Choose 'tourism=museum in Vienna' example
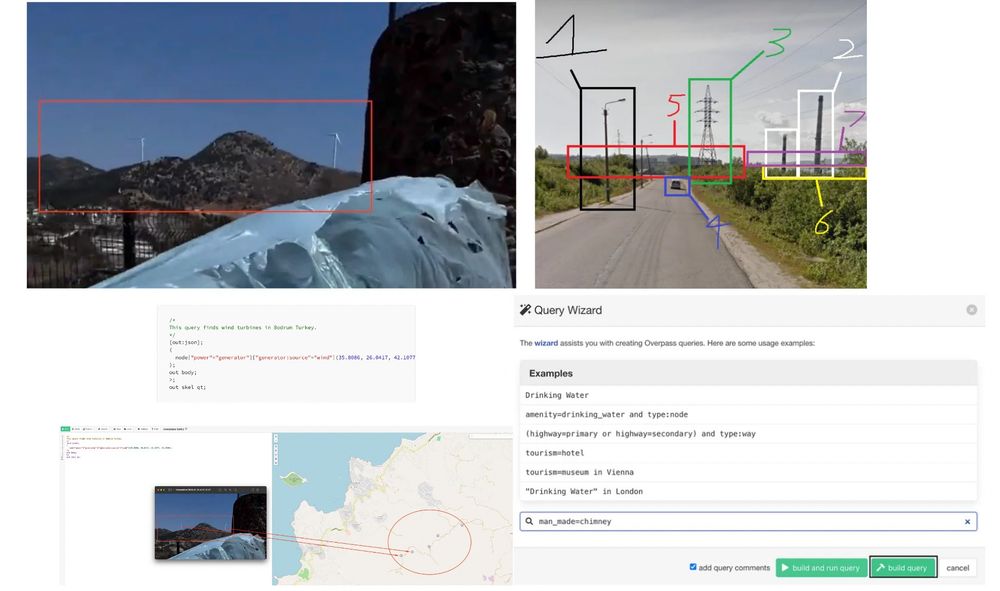Image resolution: width=1000 pixels, height=591 pixels. click(x=748, y=472)
